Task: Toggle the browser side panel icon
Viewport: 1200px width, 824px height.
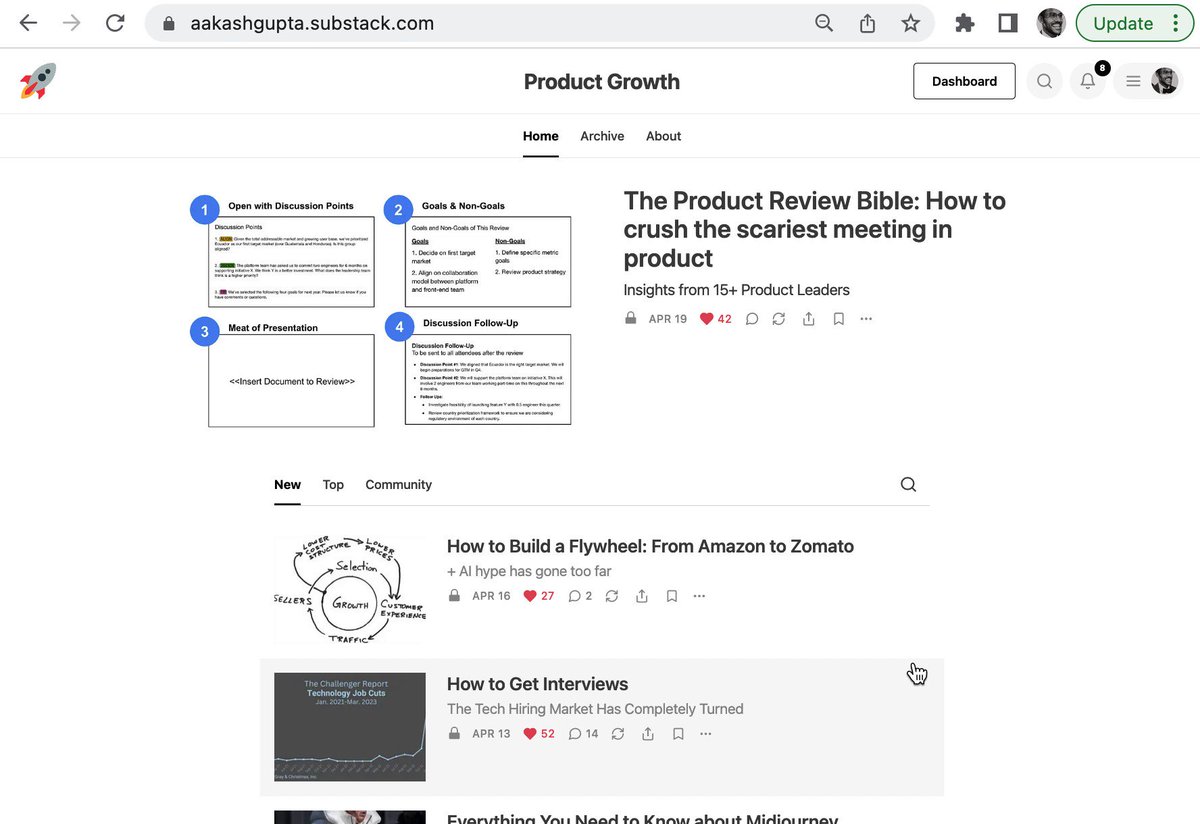Action: click(1008, 23)
